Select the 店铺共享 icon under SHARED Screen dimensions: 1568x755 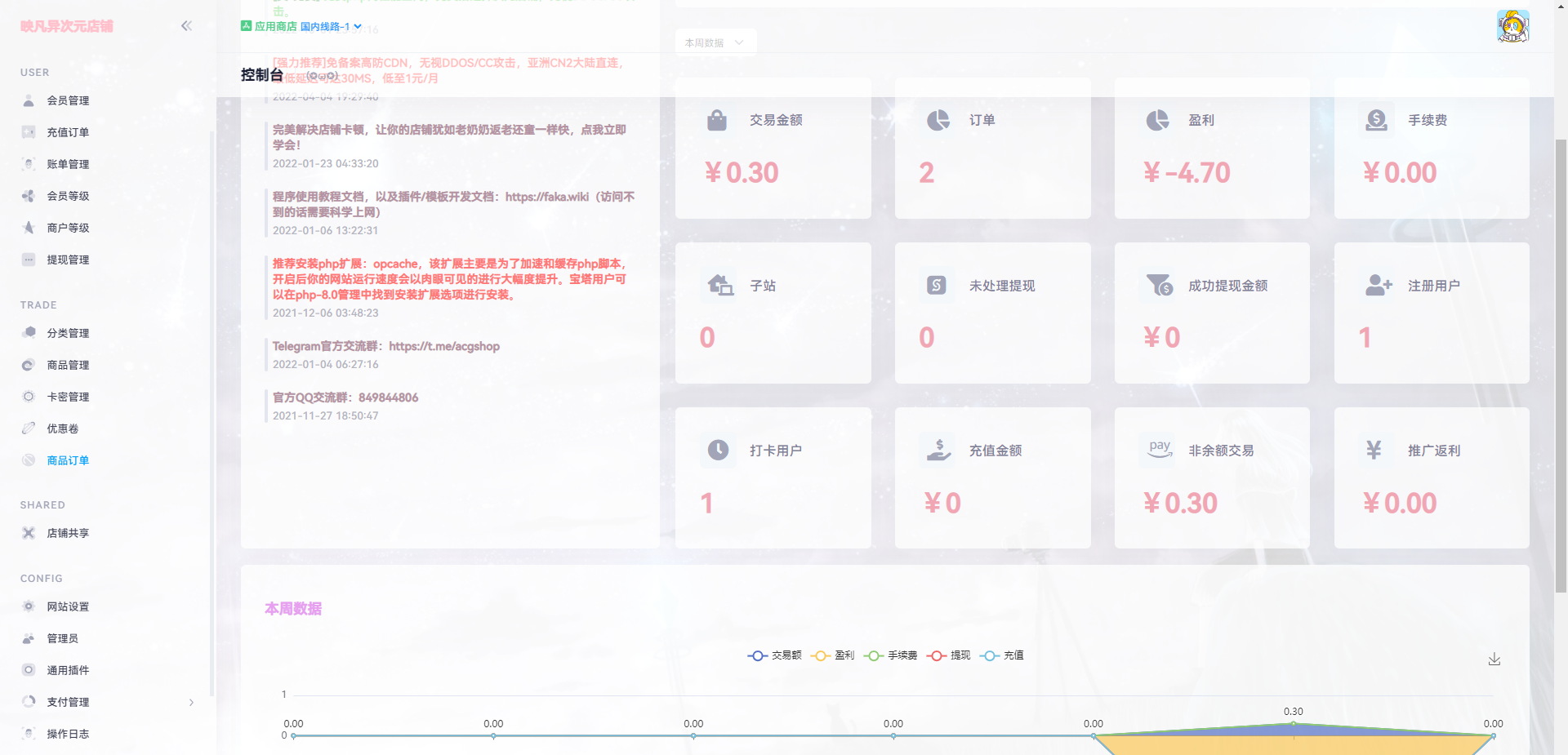29,533
